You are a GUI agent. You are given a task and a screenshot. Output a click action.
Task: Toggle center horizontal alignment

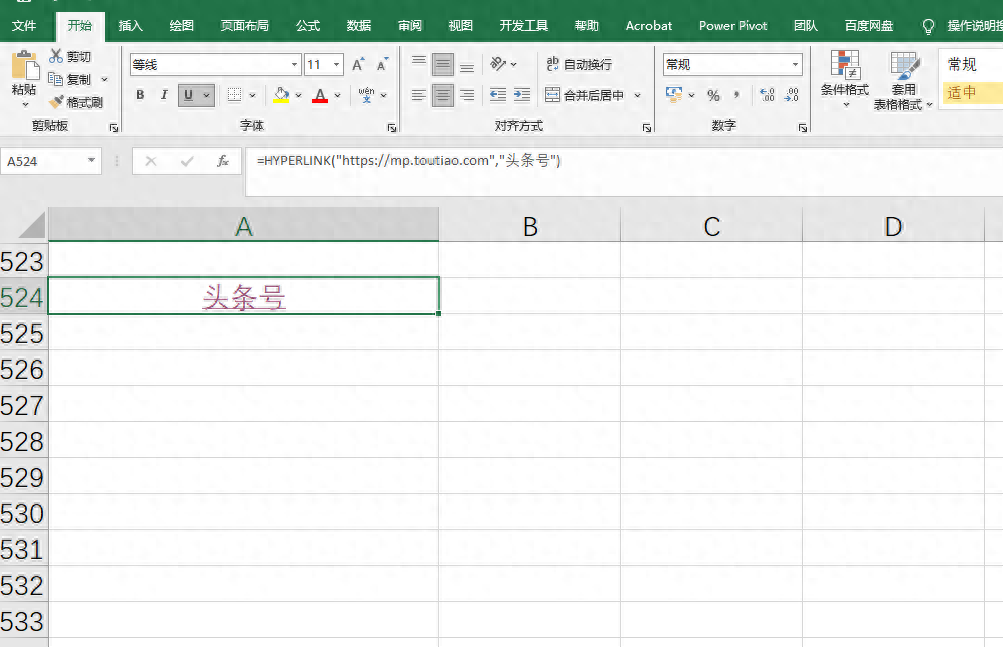click(x=443, y=95)
